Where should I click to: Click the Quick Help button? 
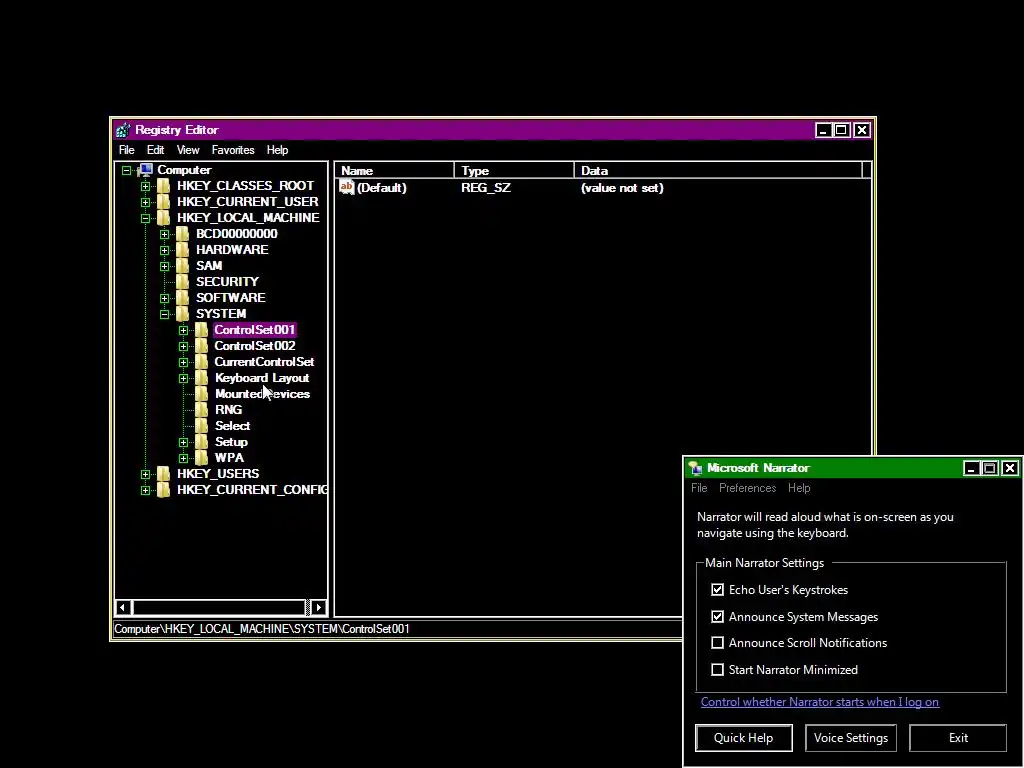(744, 738)
